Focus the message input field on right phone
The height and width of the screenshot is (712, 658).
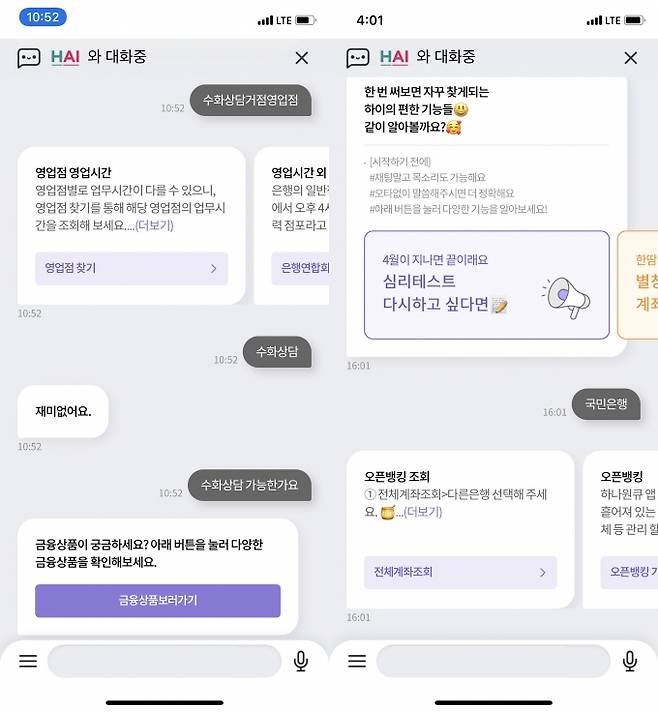(x=493, y=661)
